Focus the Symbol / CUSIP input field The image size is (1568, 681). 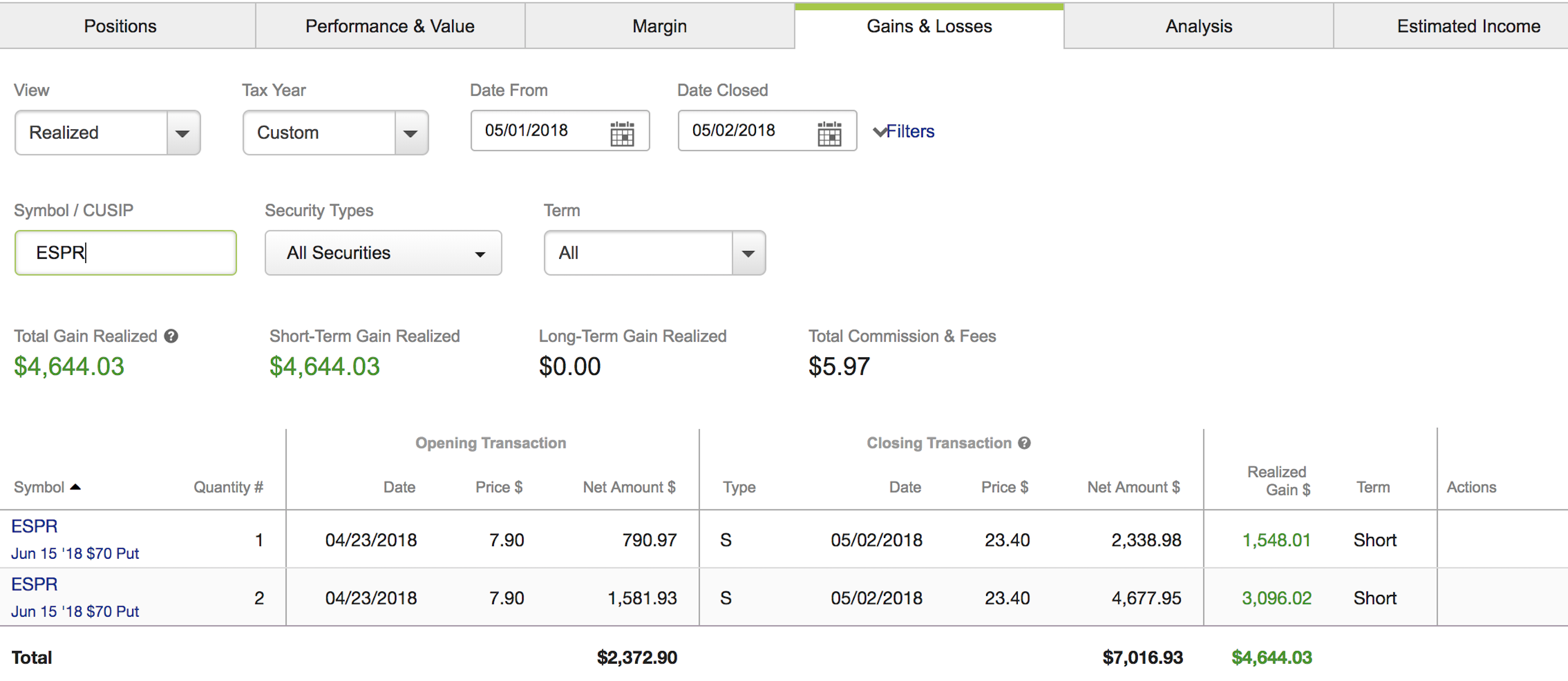click(x=125, y=253)
